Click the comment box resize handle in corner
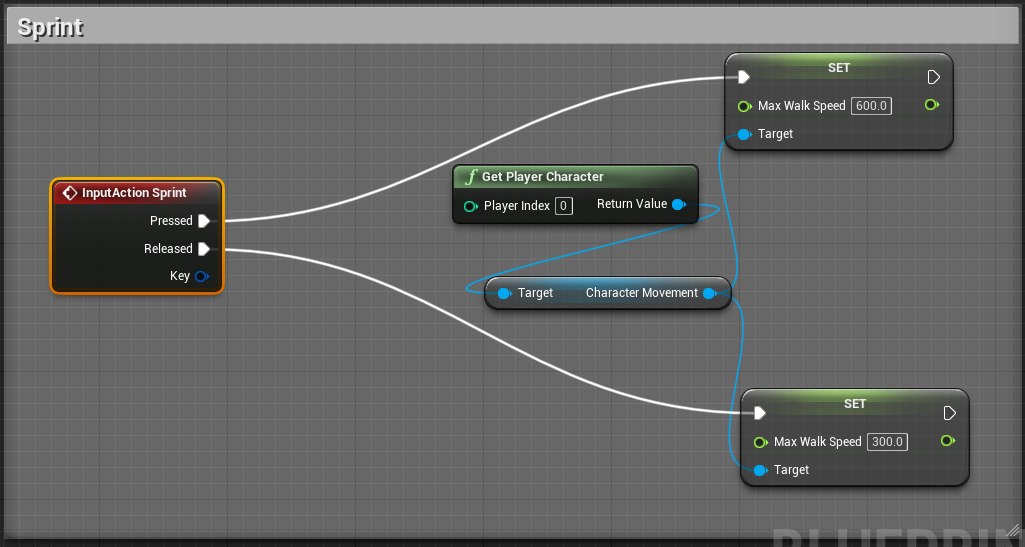 (x=1012, y=530)
